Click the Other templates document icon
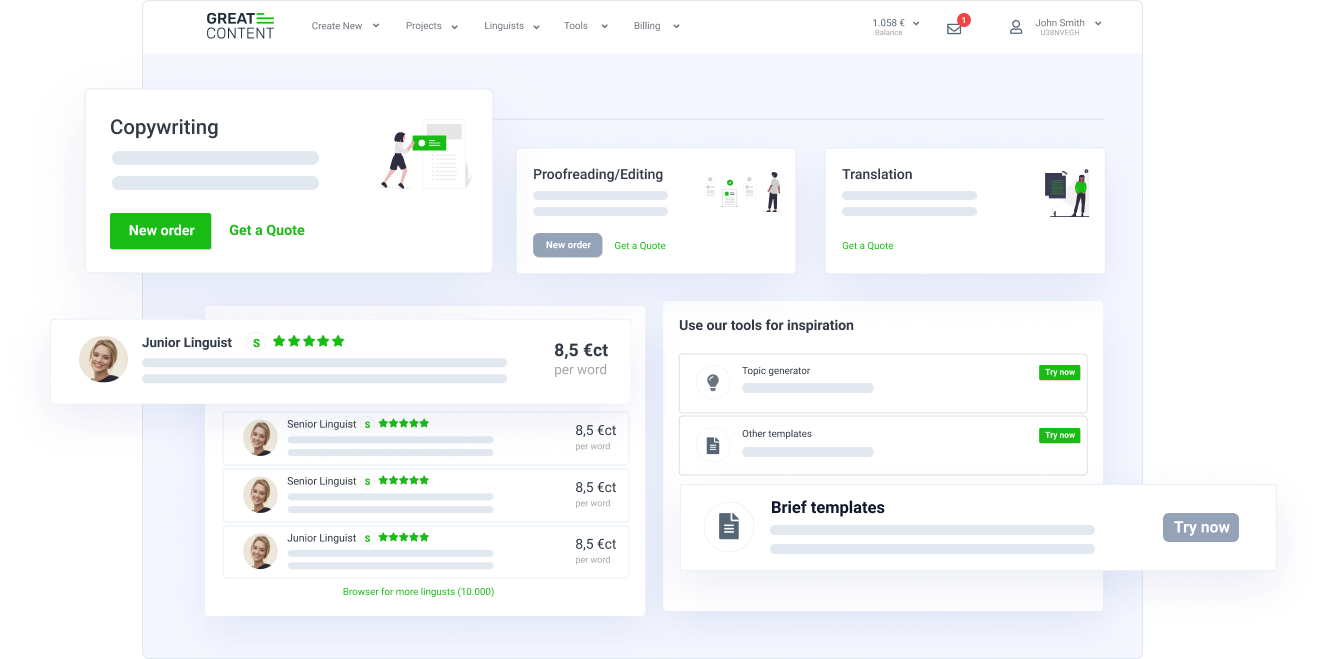 coord(713,445)
